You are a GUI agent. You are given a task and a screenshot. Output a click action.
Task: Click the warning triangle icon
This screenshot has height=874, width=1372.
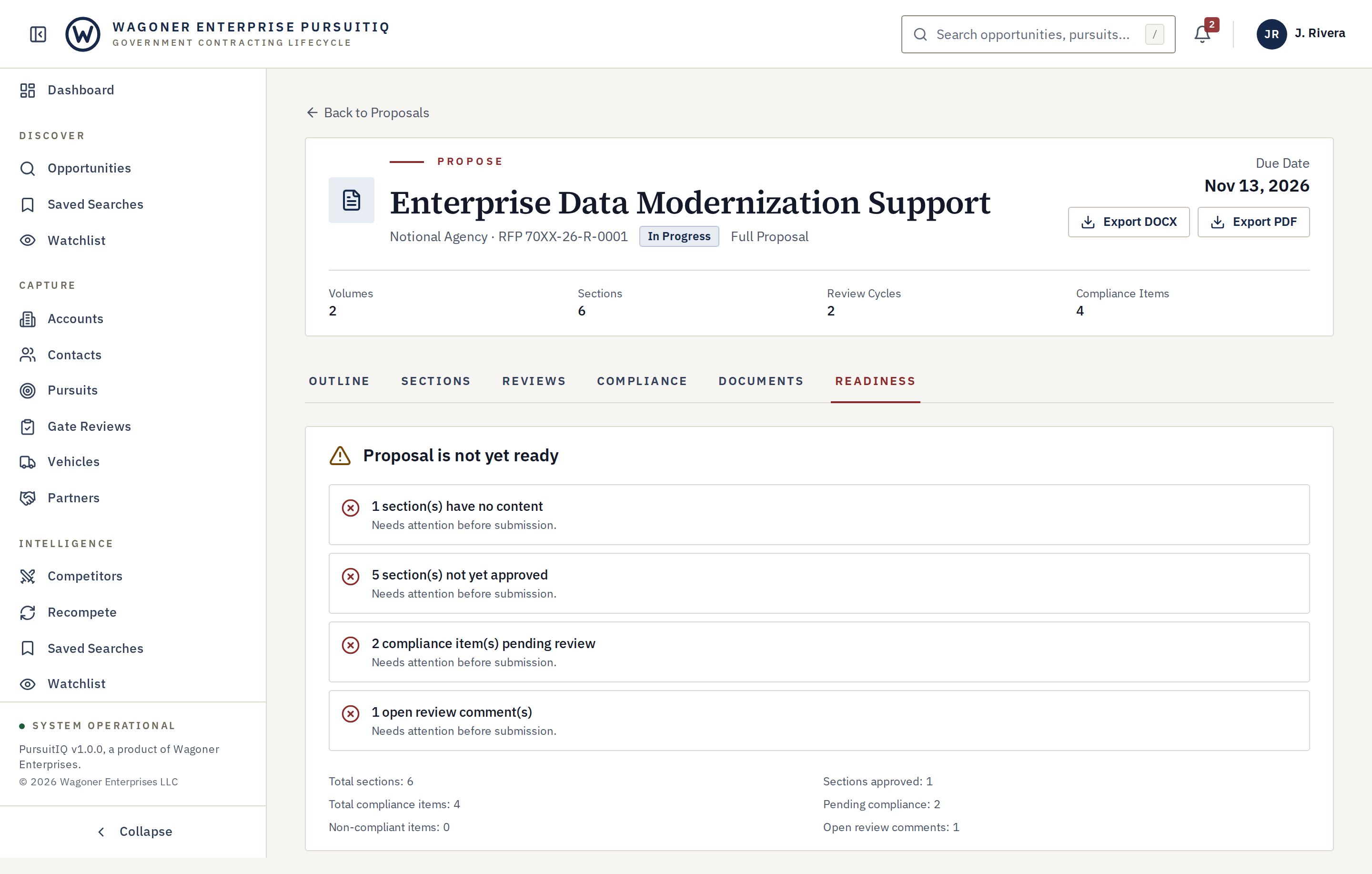point(340,456)
